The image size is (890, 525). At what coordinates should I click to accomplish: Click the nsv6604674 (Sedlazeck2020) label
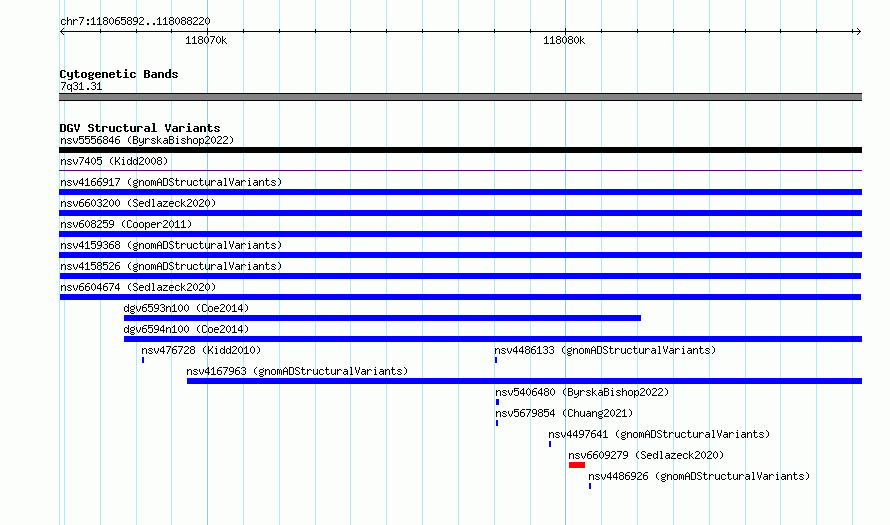138,287
